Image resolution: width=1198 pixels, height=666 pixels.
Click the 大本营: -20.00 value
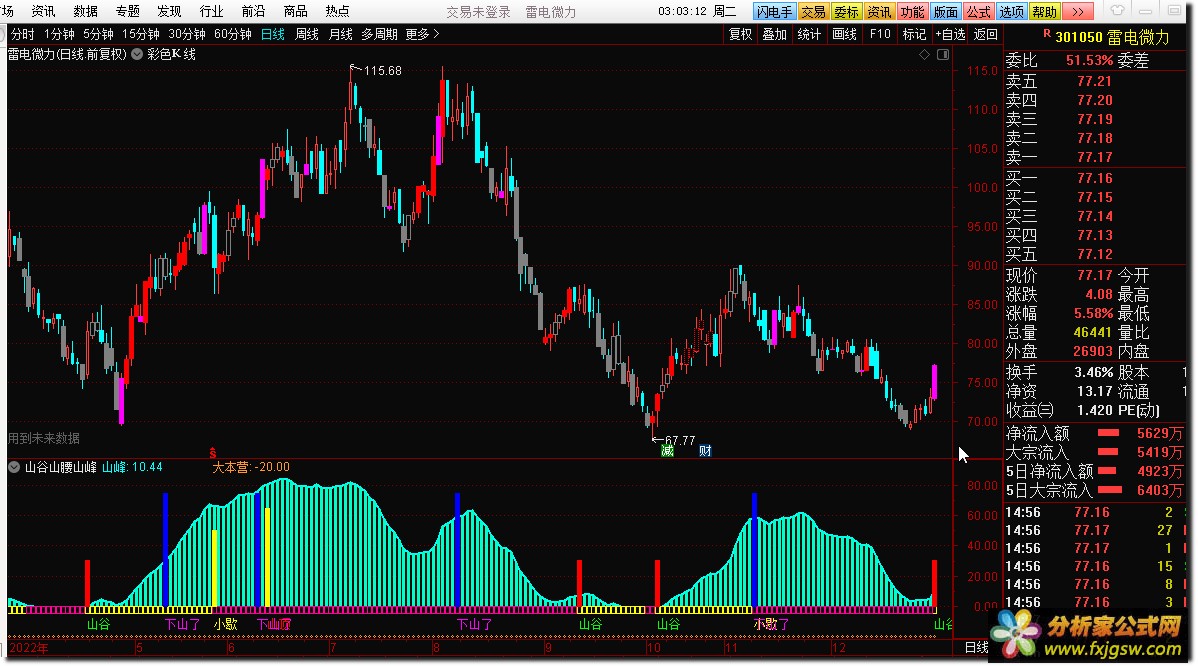(x=251, y=467)
